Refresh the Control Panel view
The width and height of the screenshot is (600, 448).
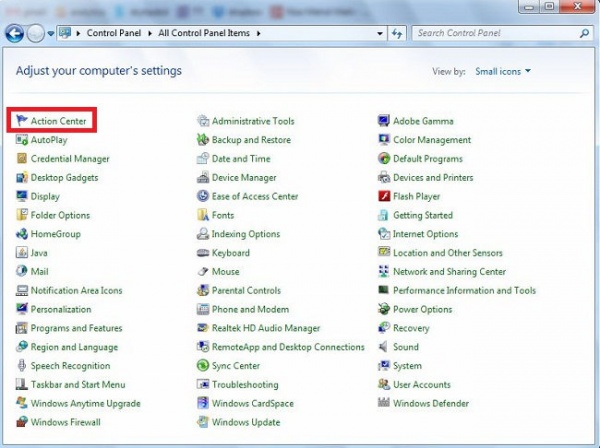click(397, 33)
